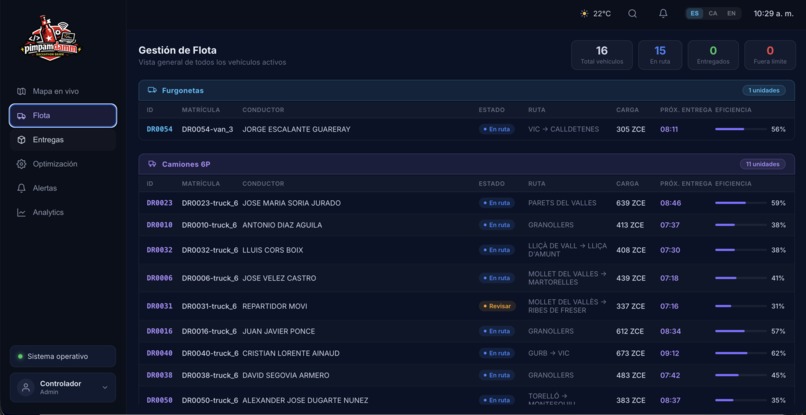
Task: Click the Gestión de Flota heading
Action: coord(177,50)
